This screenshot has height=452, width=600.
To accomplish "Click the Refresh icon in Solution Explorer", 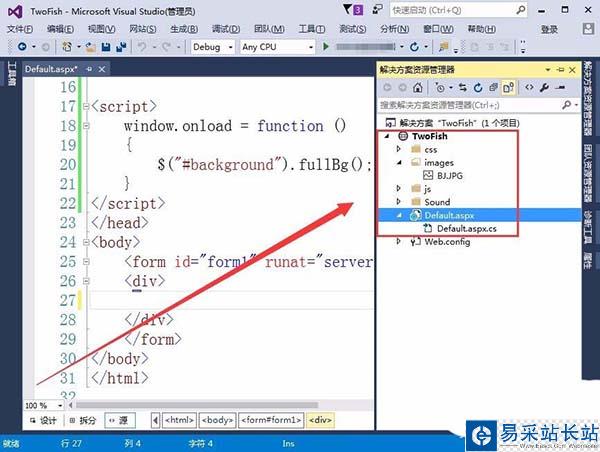I will 478,88.
